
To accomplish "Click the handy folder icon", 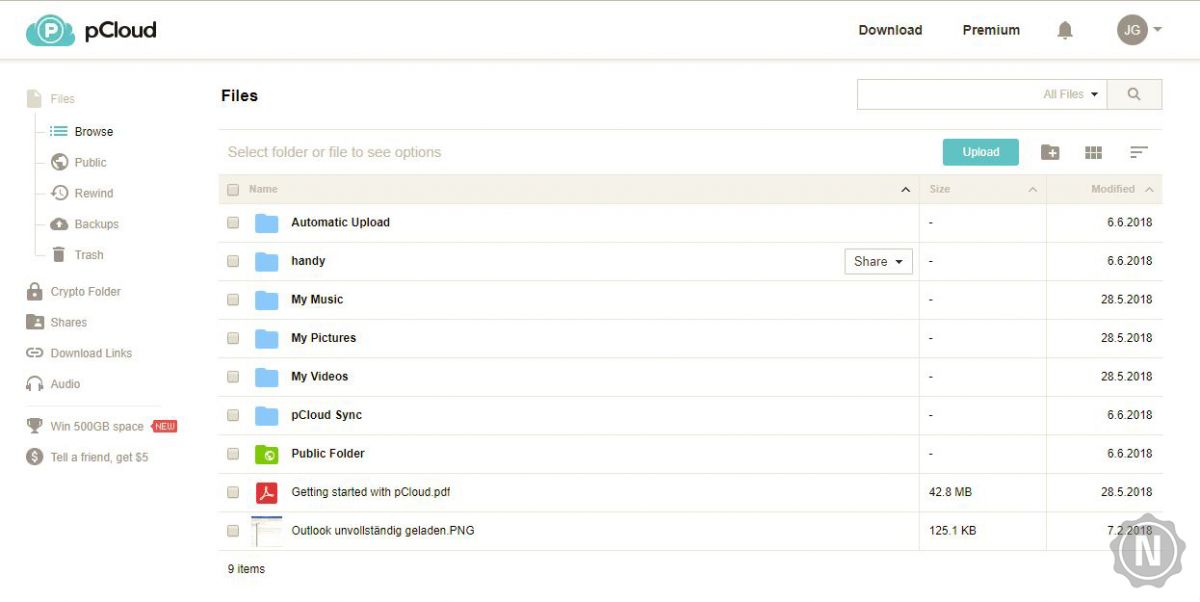I will tap(266, 261).
